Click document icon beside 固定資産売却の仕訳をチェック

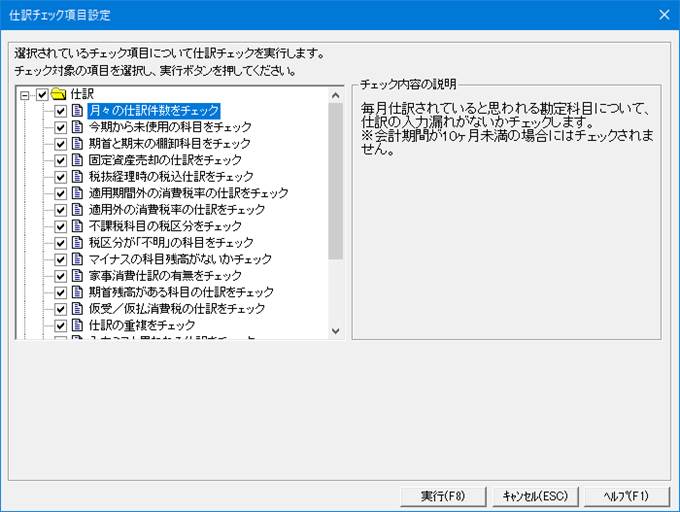[x=77, y=160]
